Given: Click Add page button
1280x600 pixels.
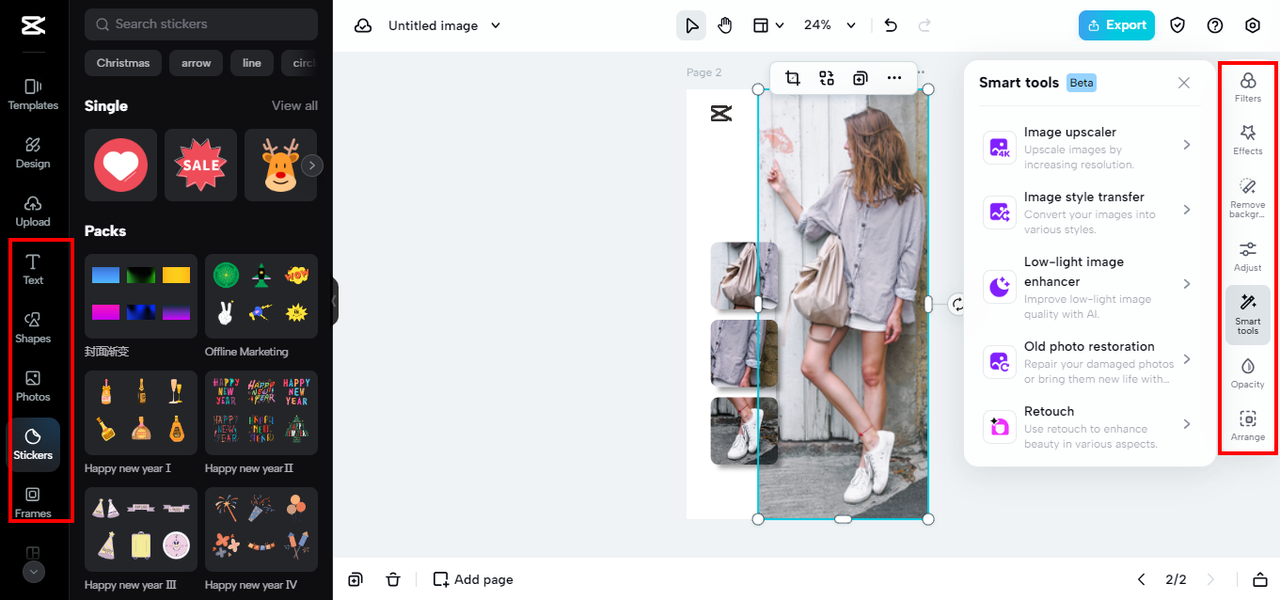Looking at the screenshot, I should 473,579.
